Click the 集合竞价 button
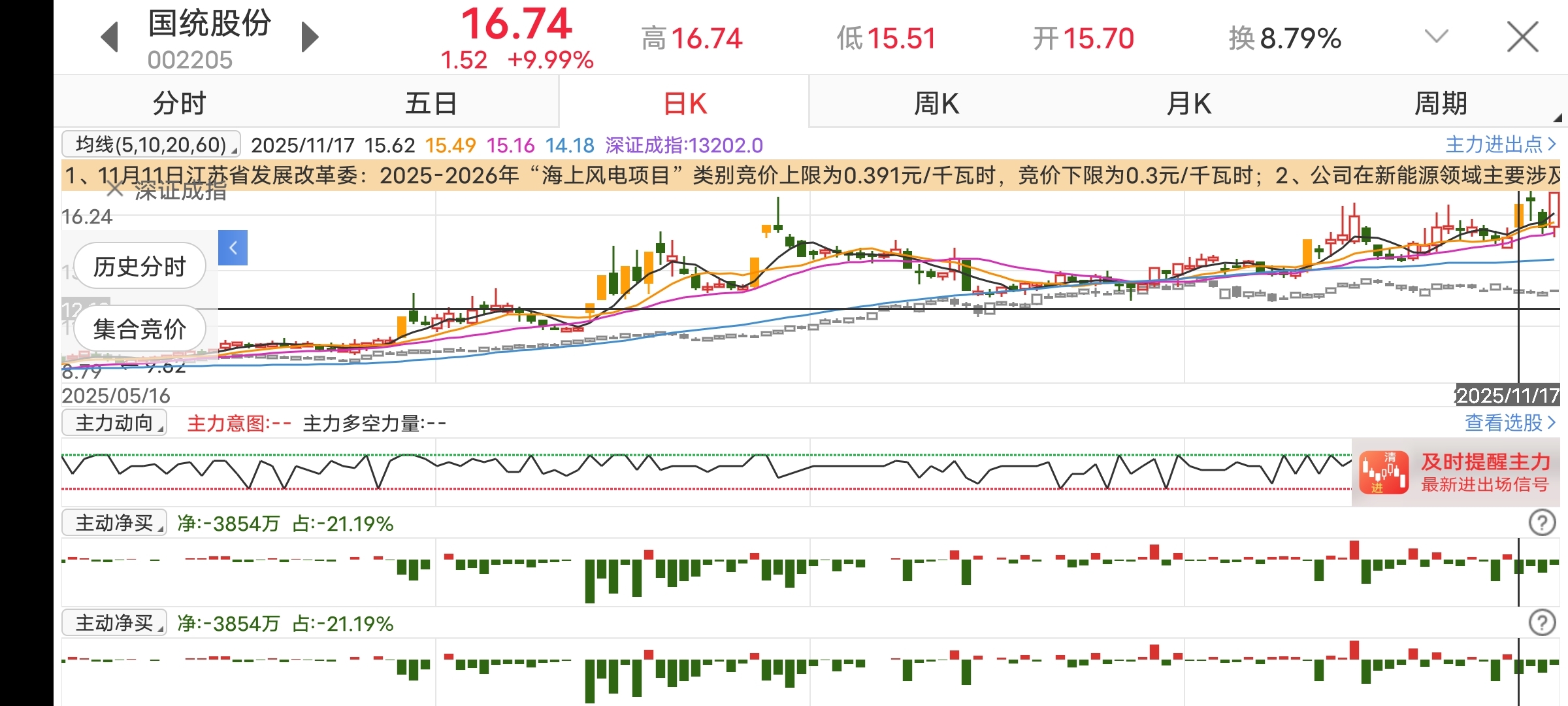1568x706 pixels. point(140,329)
